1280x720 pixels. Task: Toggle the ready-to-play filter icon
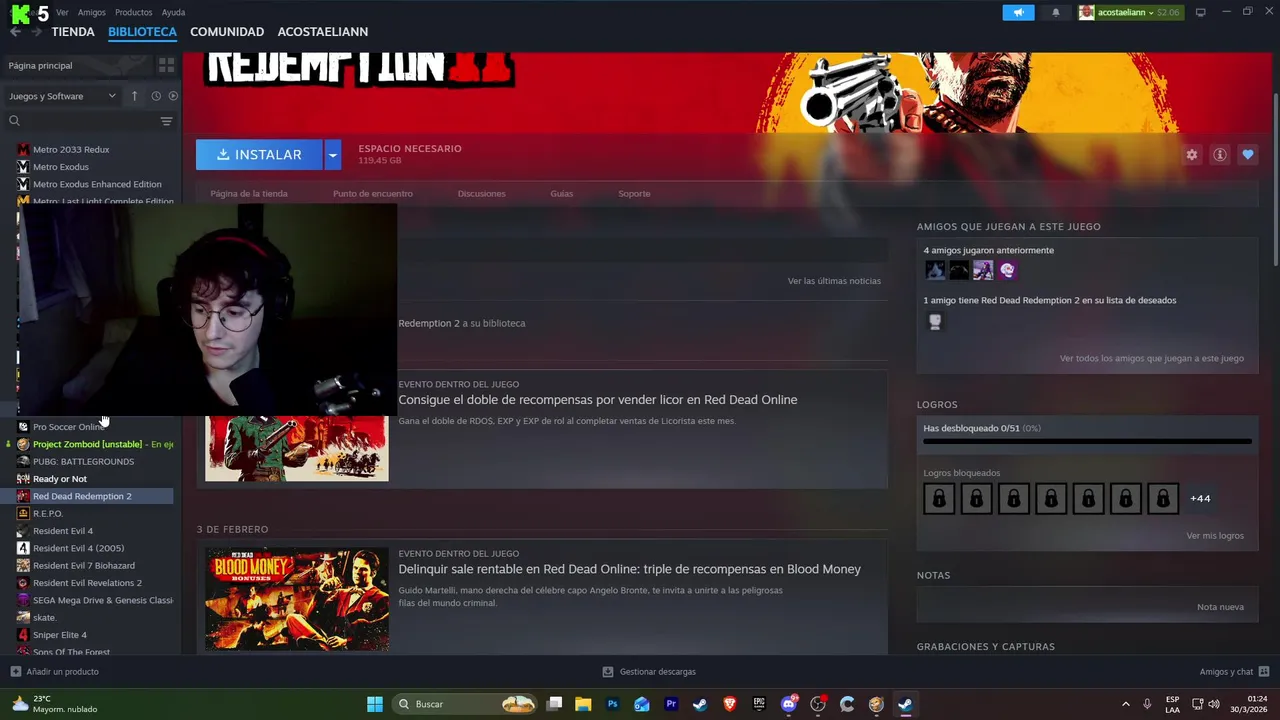click(x=173, y=96)
